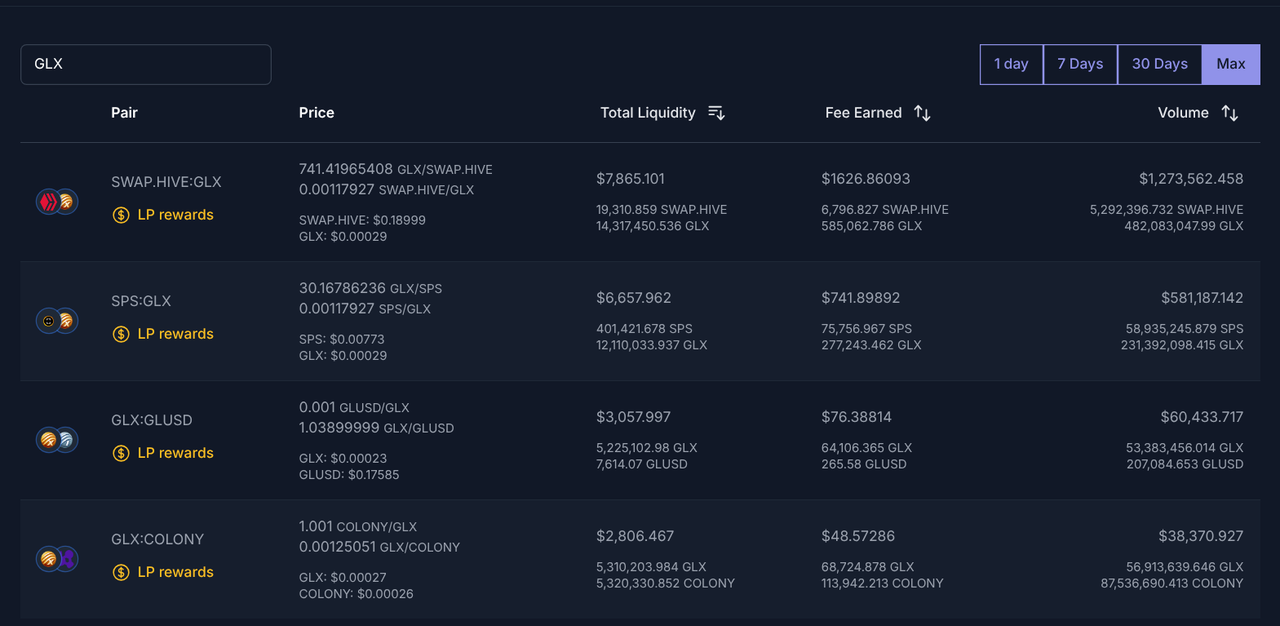
Task: Open the GLX:COLONY pair
Action: coord(157,539)
